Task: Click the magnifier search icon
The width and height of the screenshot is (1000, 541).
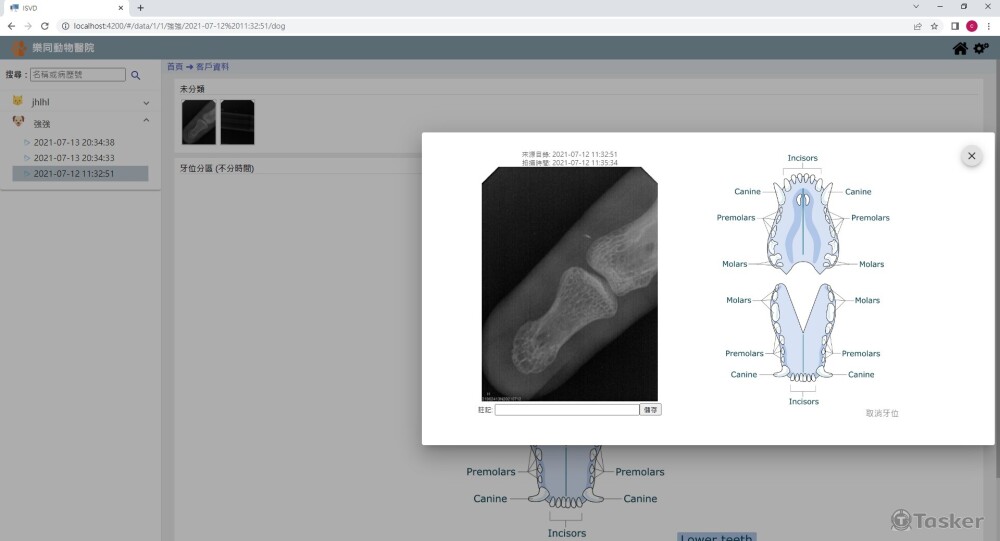Action: click(x=136, y=75)
